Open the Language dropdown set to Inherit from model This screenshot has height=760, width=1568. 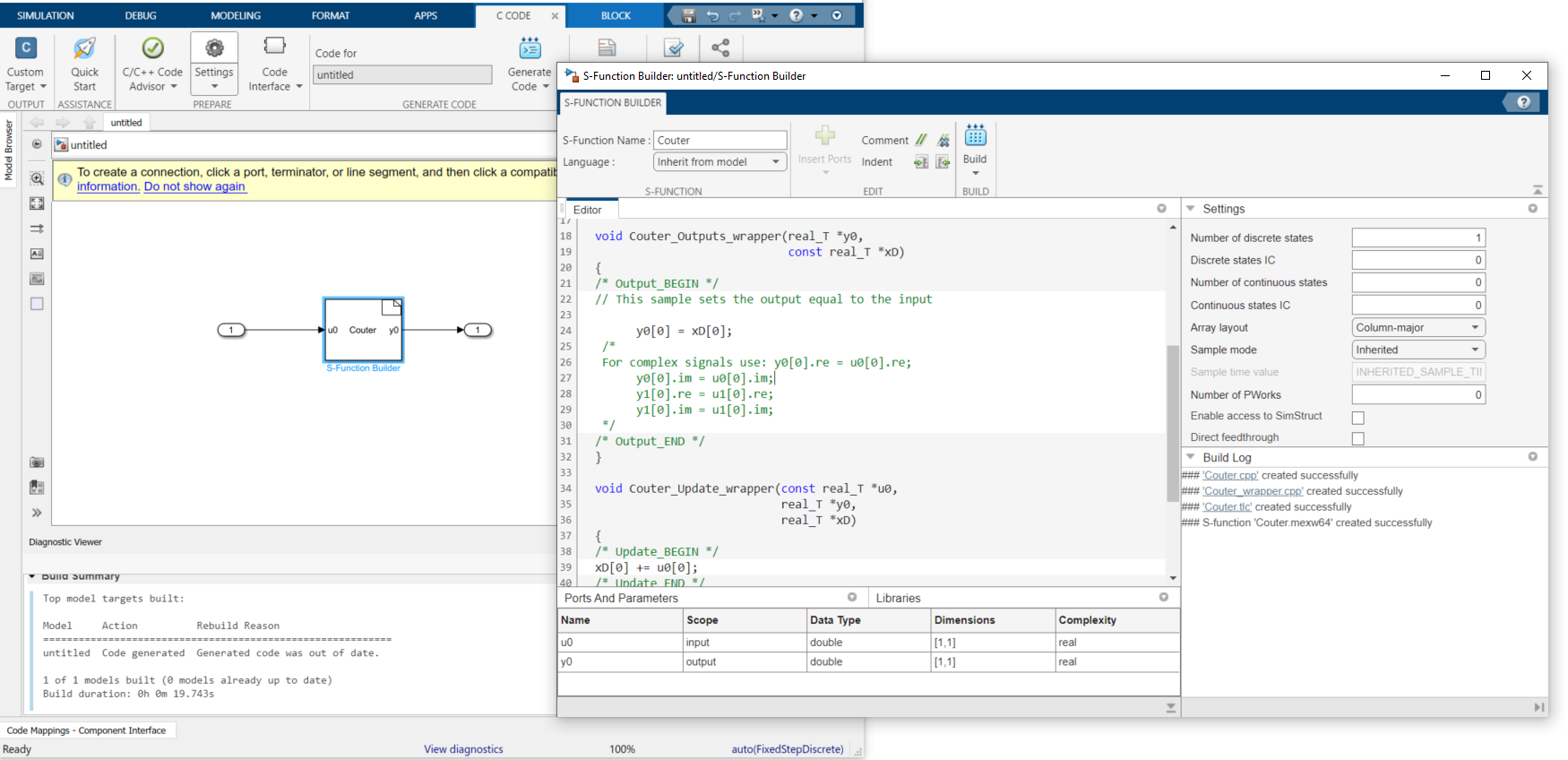coord(719,162)
